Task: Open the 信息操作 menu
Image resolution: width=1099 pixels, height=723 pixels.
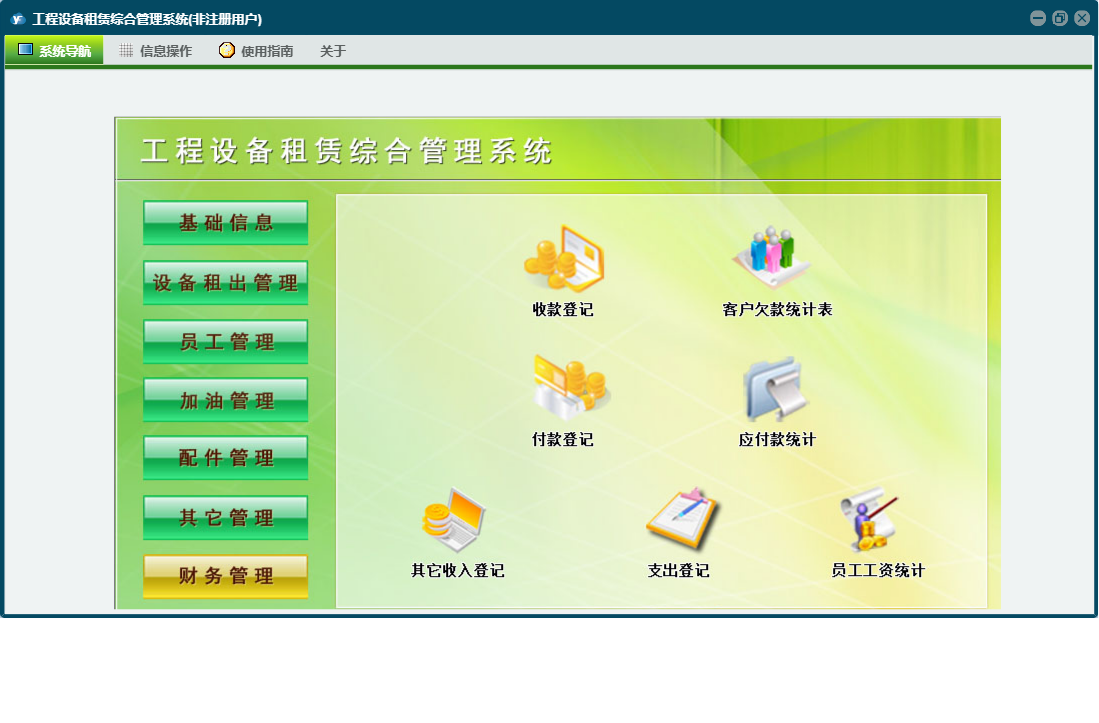Action: (x=156, y=50)
